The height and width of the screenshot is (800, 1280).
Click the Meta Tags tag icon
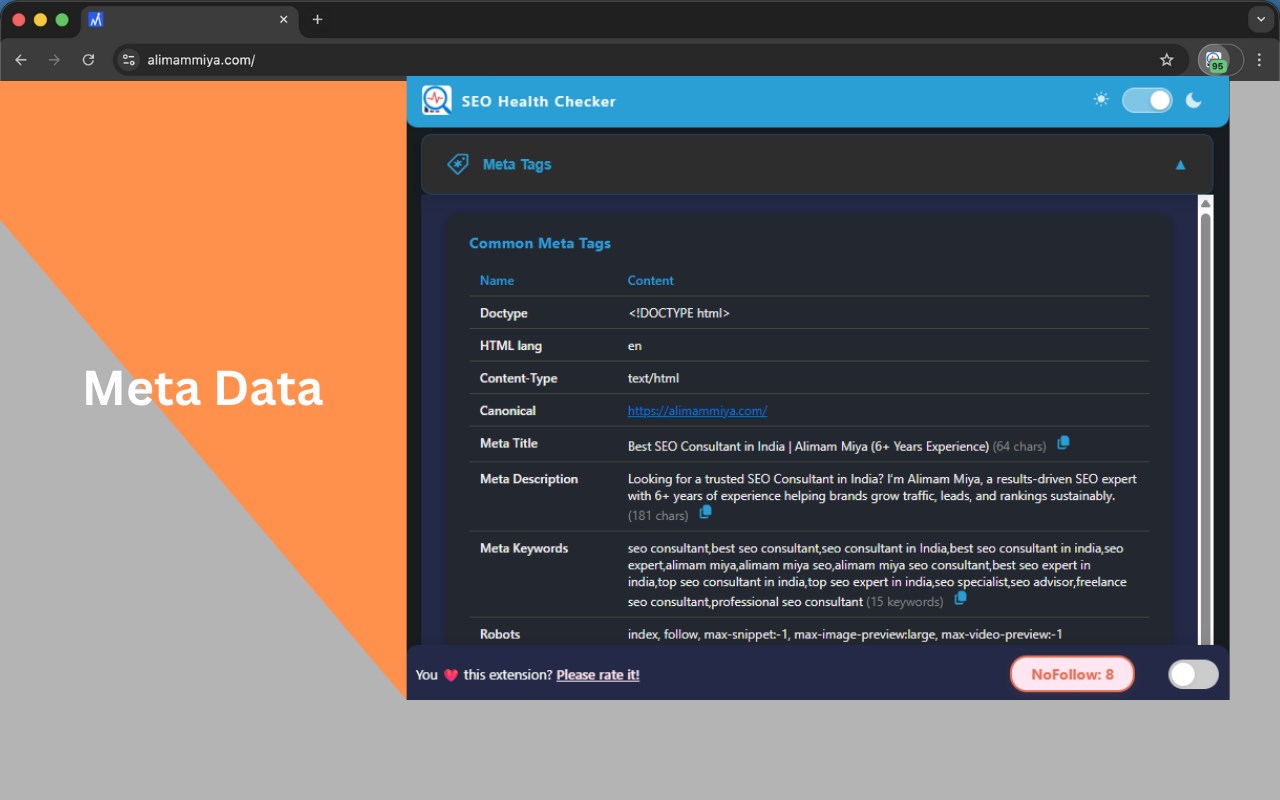coord(458,164)
